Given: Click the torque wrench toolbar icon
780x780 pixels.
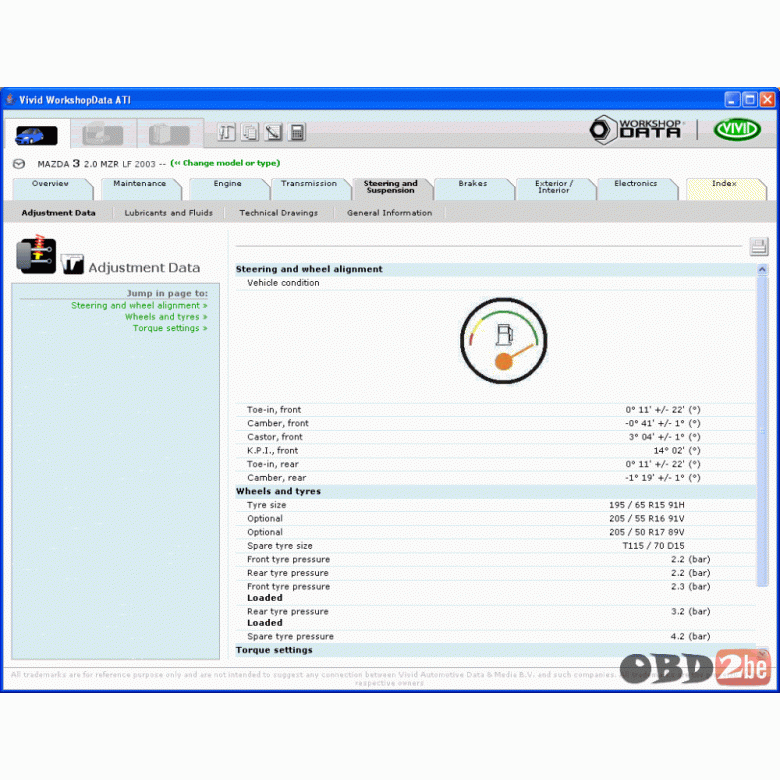Looking at the screenshot, I should [x=226, y=132].
